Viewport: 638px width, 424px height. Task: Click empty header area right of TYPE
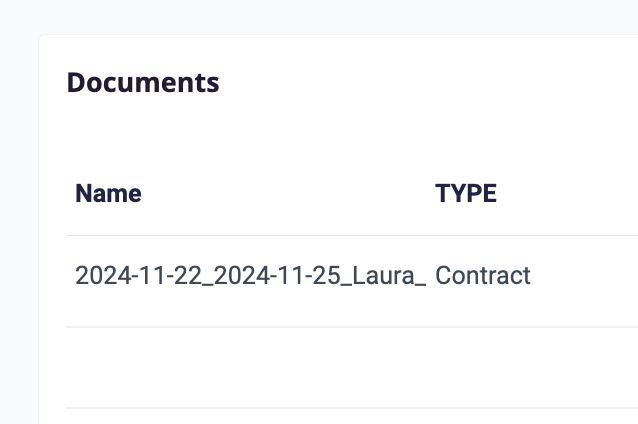point(570,193)
